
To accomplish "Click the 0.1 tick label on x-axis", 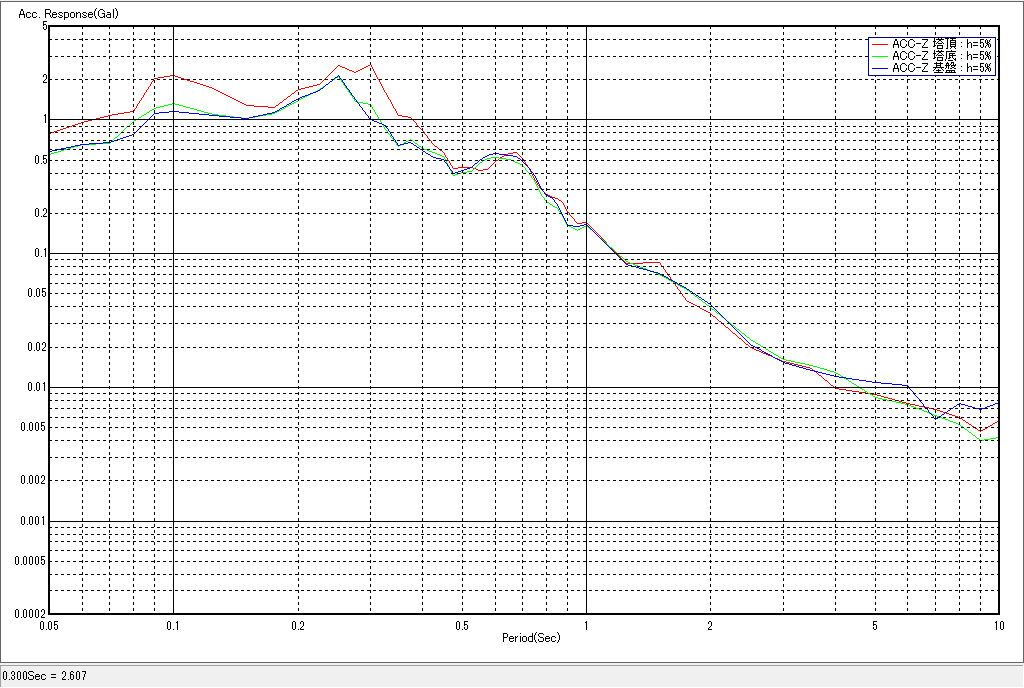I will point(173,625).
